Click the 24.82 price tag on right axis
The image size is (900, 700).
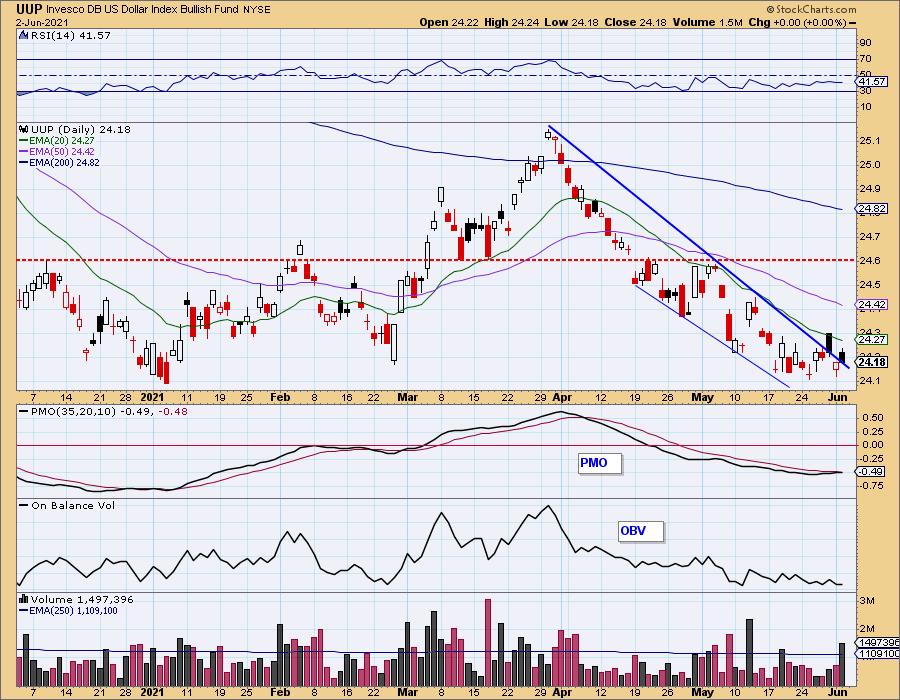pos(872,209)
